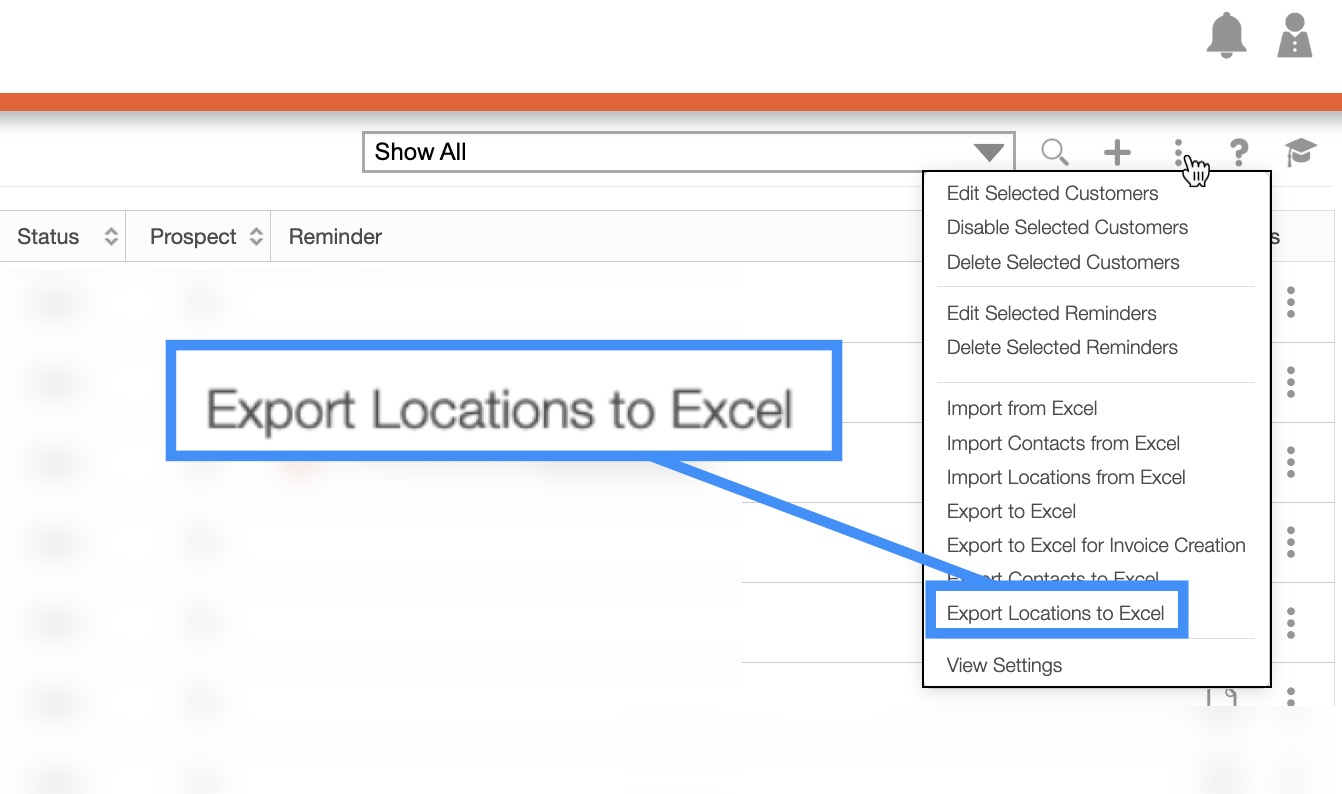Open the graduation cap training icon
The width and height of the screenshot is (1342, 794).
[x=1300, y=152]
